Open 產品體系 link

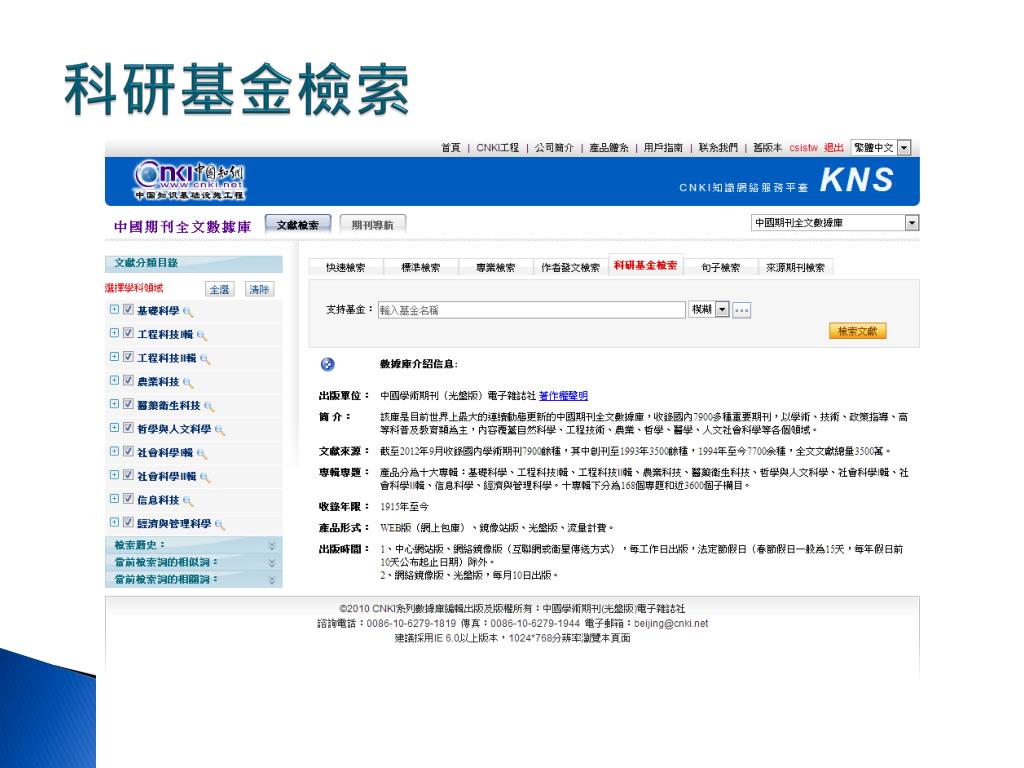(x=609, y=148)
